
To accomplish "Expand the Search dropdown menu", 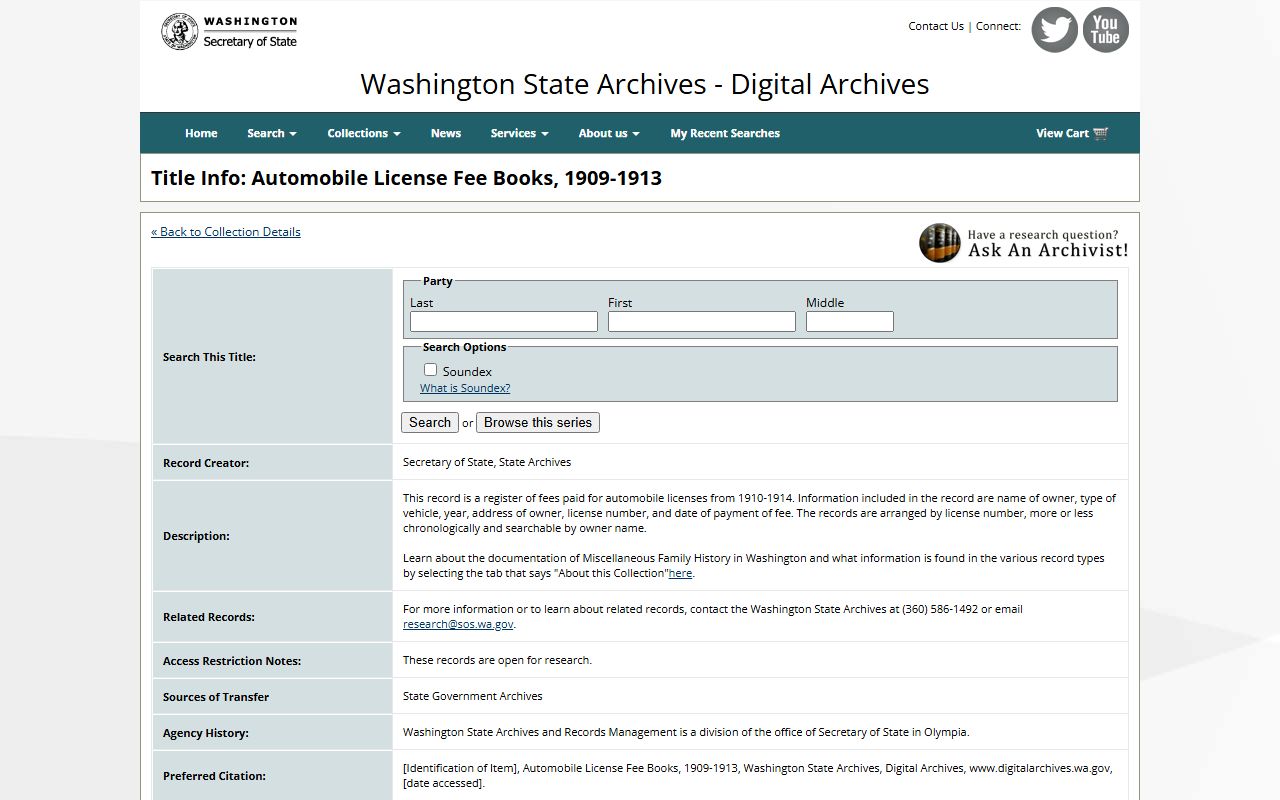I will tap(272, 133).
